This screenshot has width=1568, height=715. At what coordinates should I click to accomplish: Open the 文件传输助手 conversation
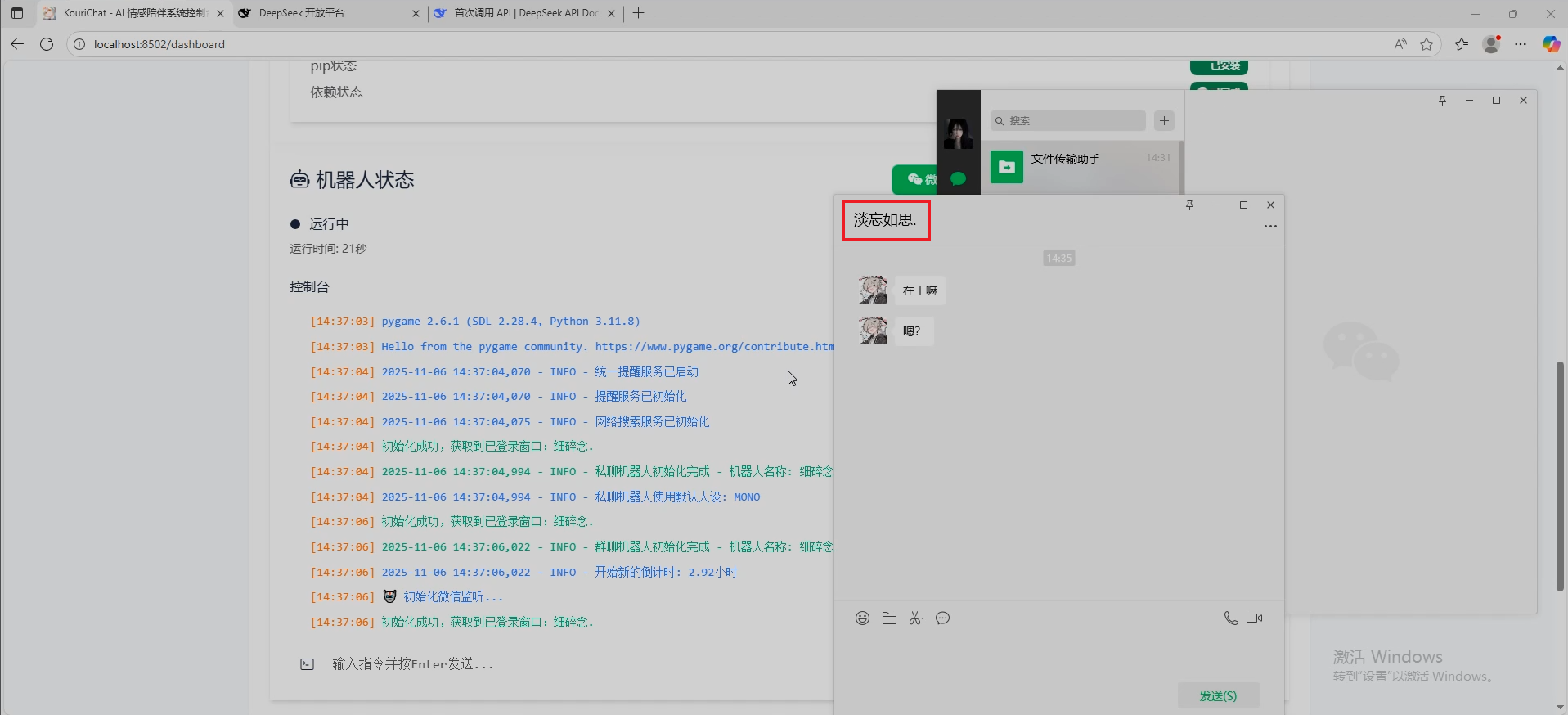pos(1081,167)
